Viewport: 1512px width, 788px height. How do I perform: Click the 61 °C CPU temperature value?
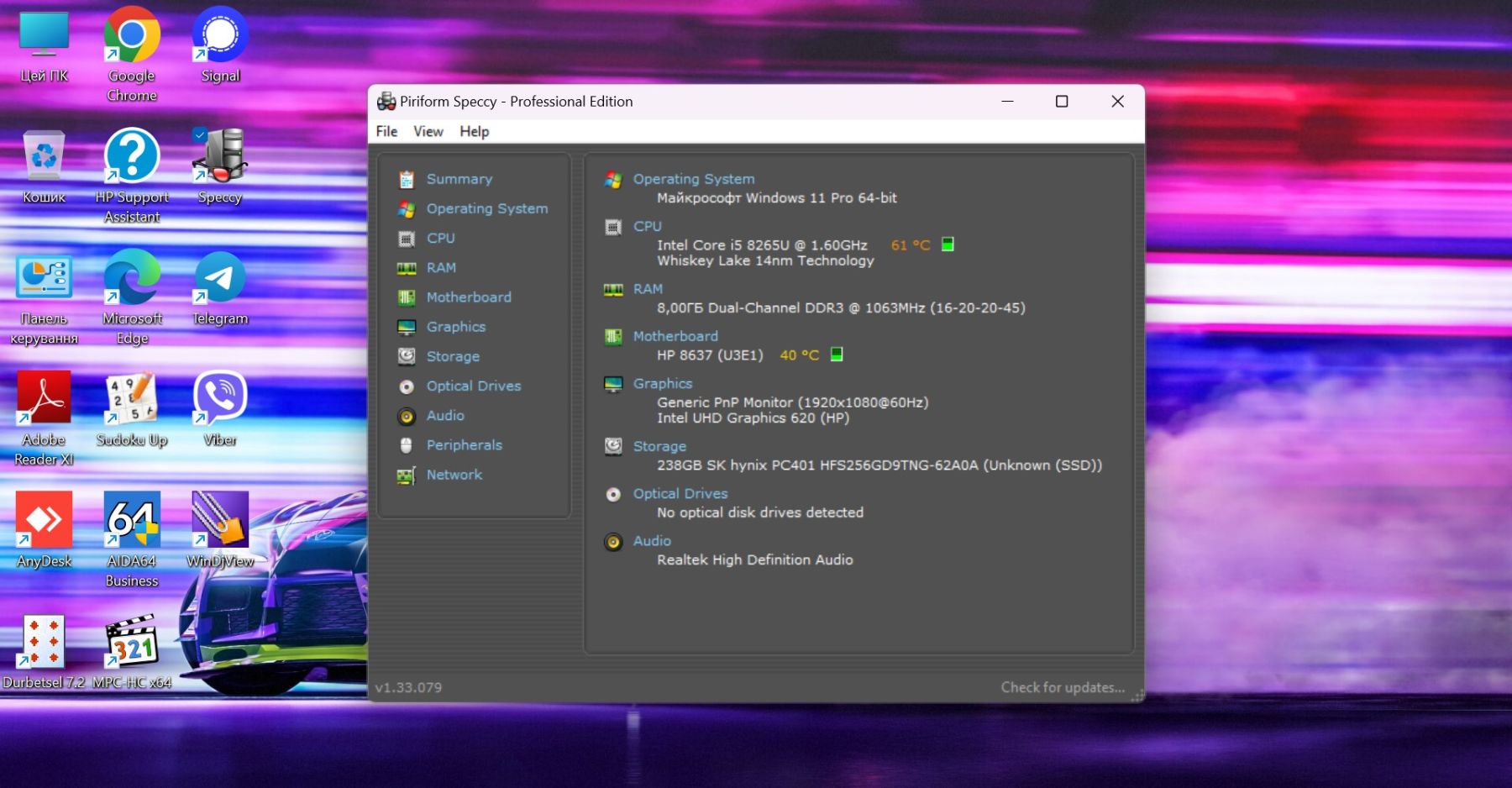pyautogui.click(x=911, y=245)
